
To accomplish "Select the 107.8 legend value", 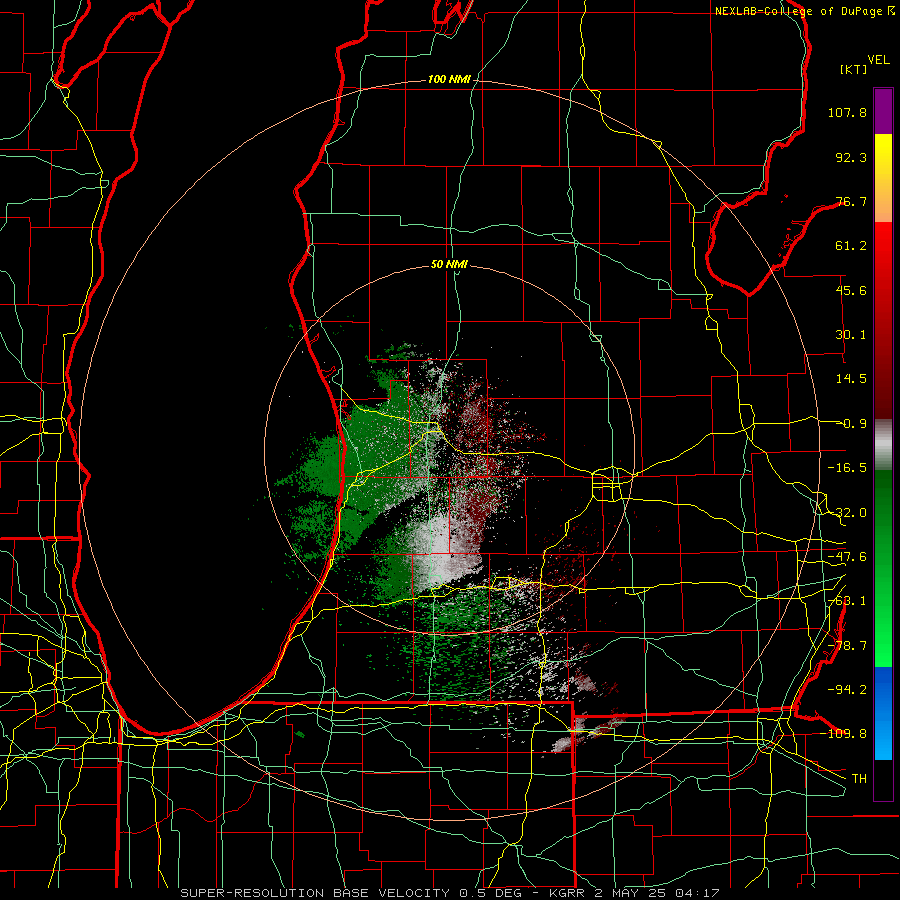I will 847,112.
